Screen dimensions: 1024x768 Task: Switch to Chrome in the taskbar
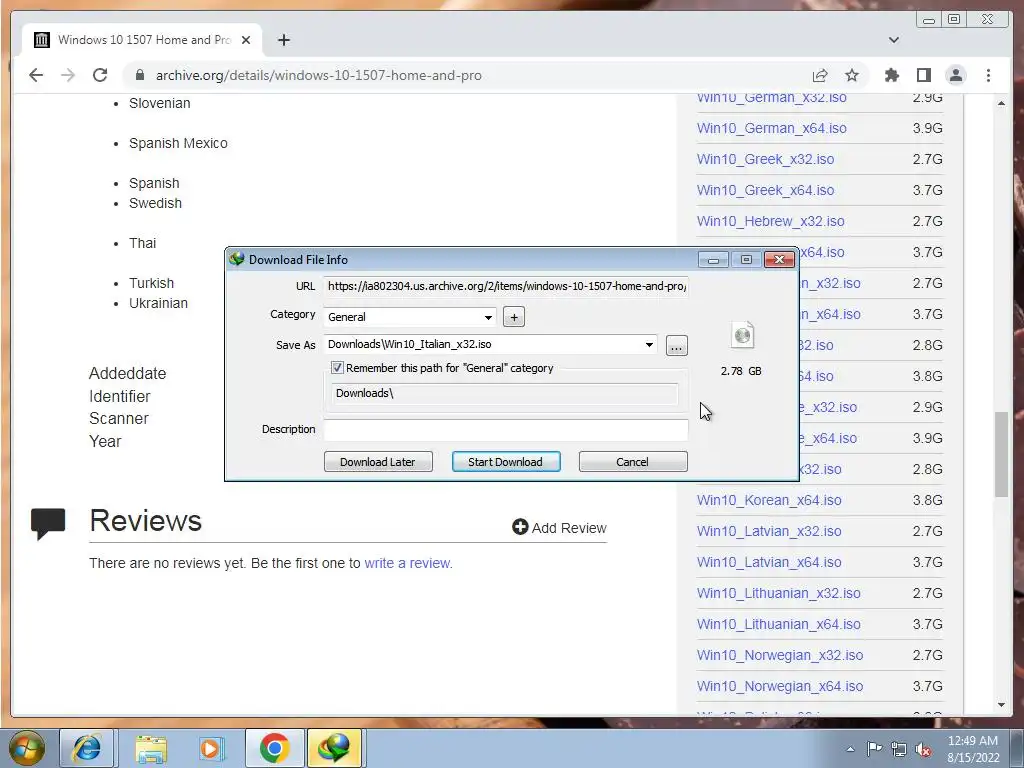tap(274, 748)
